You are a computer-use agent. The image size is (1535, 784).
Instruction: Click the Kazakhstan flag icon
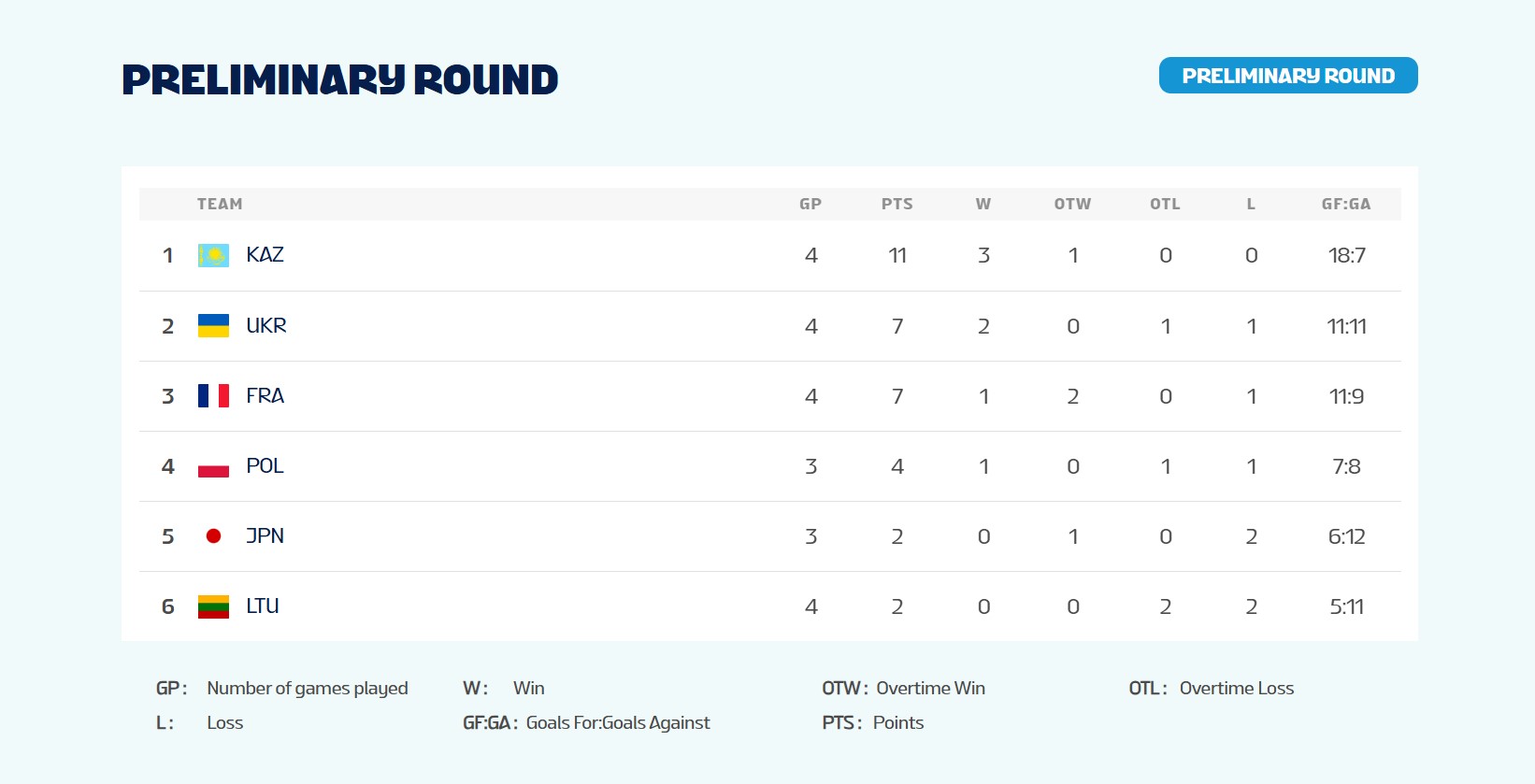[x=213, y=255]
